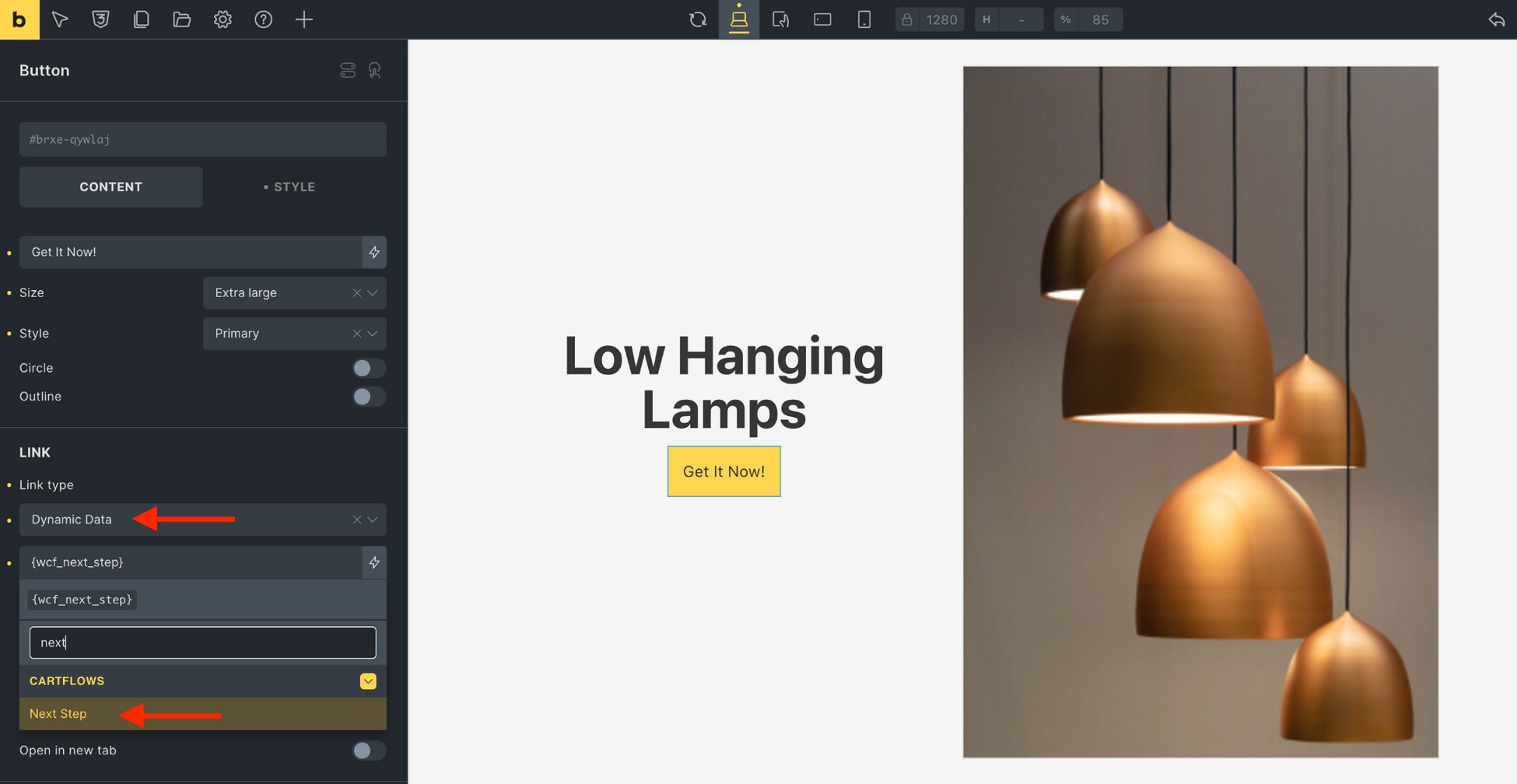Click the Get It Now! text field
The image size is (1517, 784).
191,252
